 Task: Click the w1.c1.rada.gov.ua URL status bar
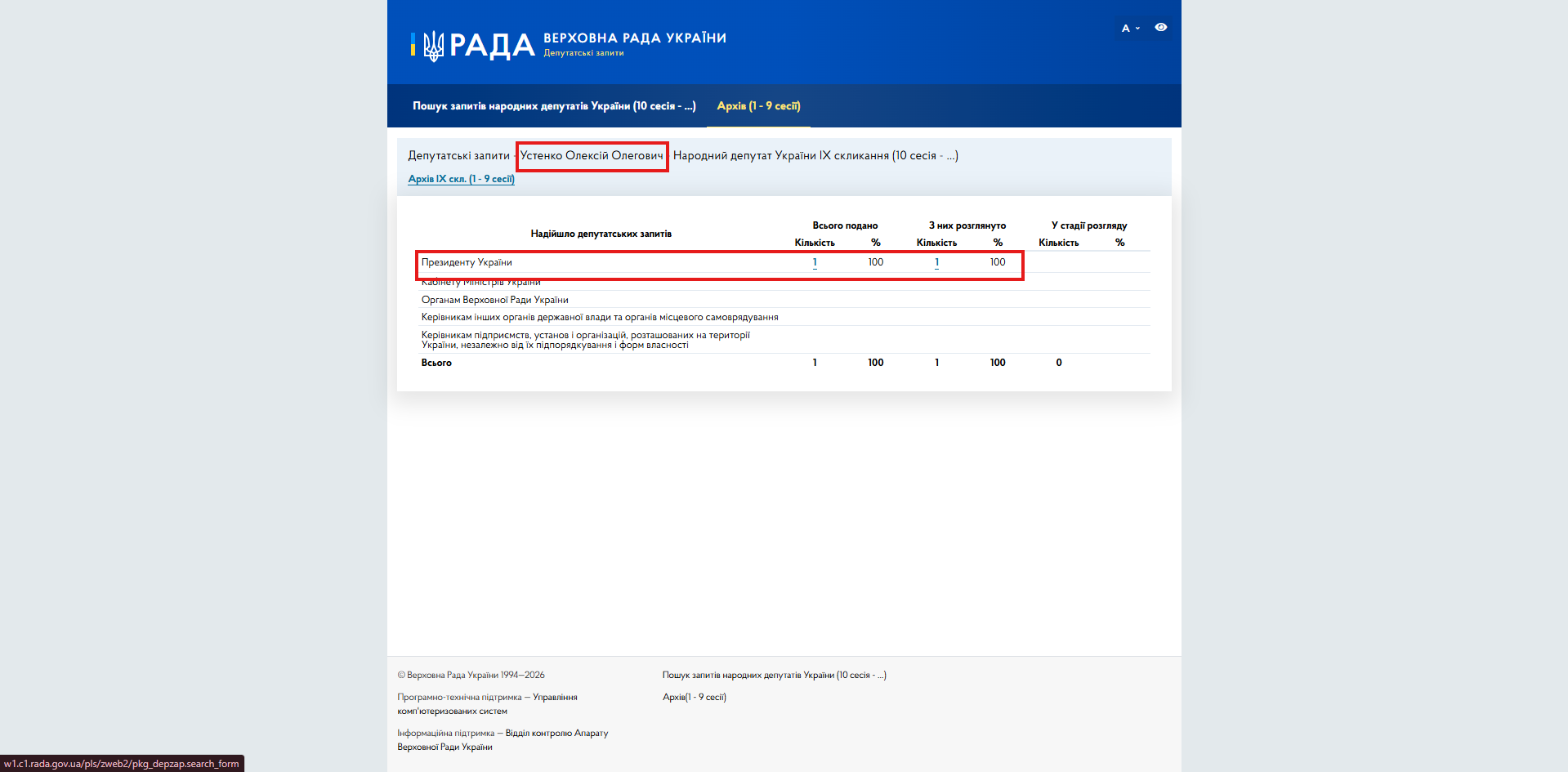122,764
